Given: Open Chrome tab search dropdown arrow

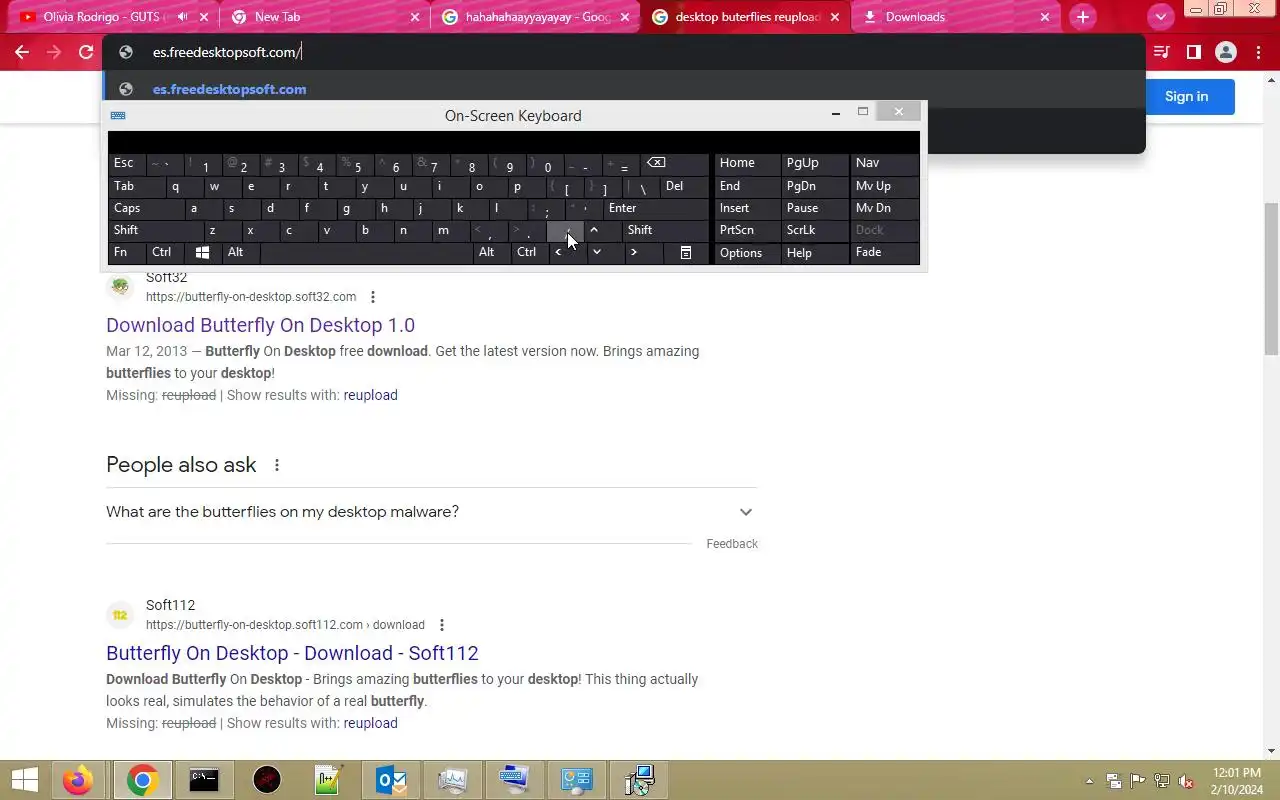Looking at the screenshot, I should (x=1160, y=17).
